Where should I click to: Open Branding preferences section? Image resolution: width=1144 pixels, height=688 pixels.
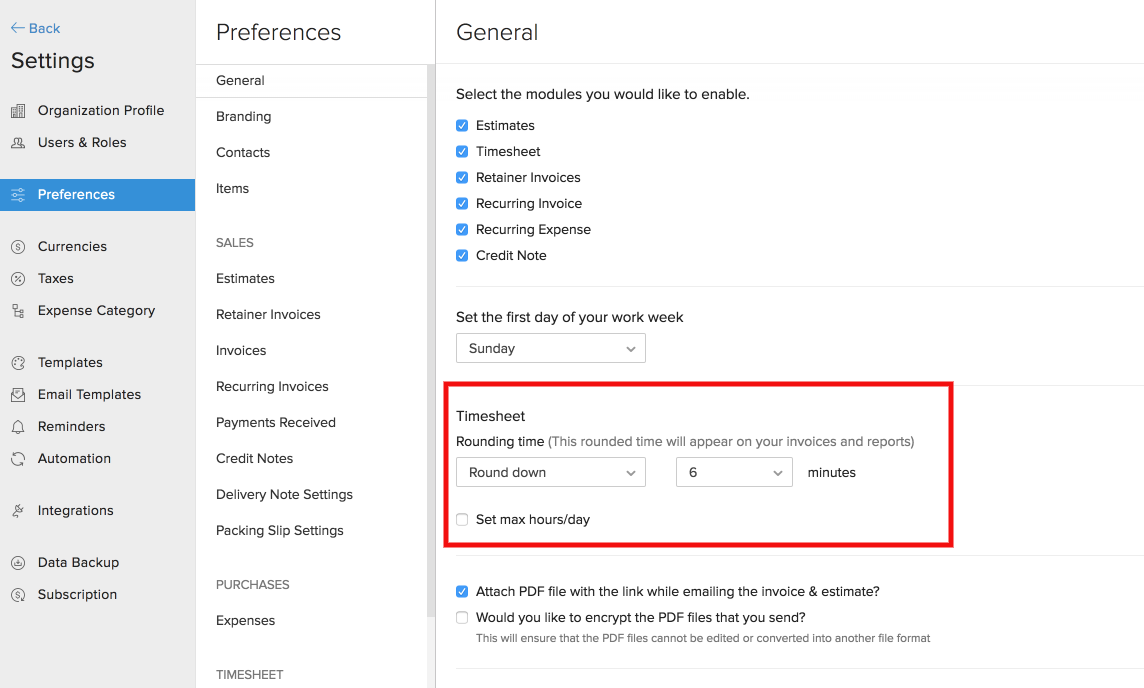[244, 117]
